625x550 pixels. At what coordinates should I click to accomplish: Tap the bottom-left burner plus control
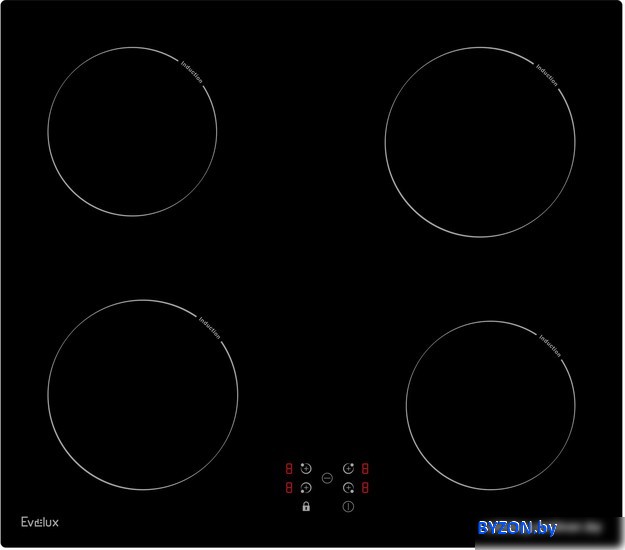(306, 487)
